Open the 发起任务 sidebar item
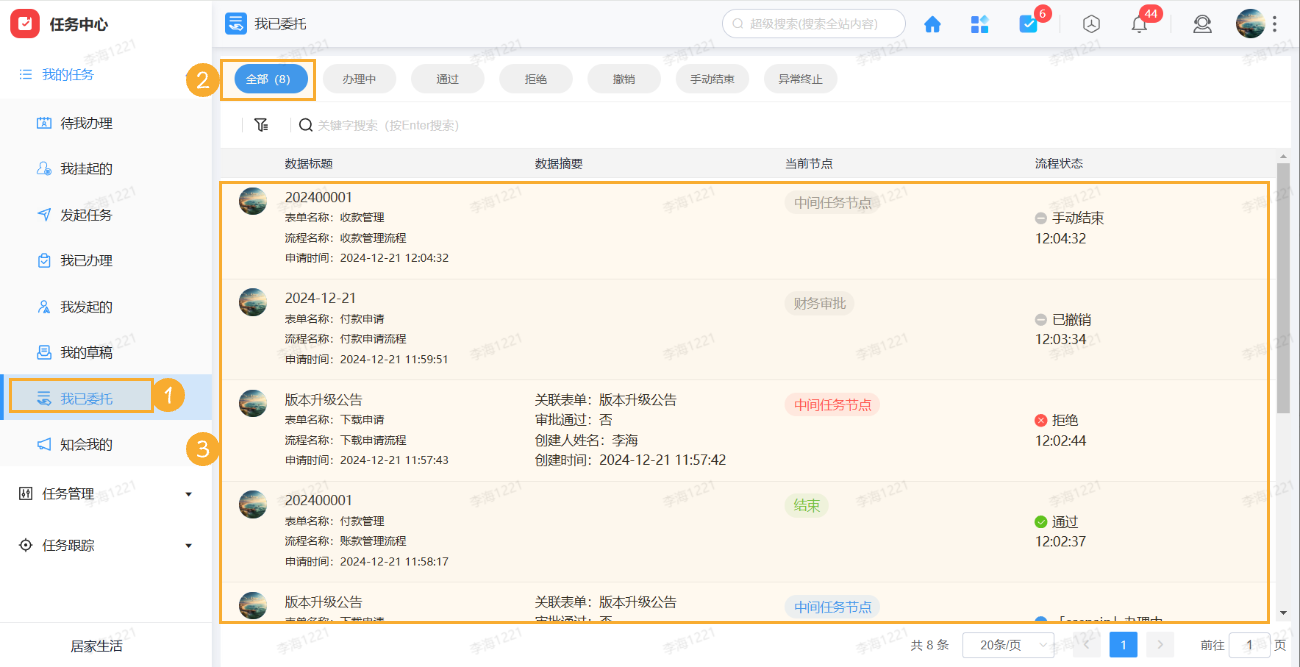 tap(86, 213)
